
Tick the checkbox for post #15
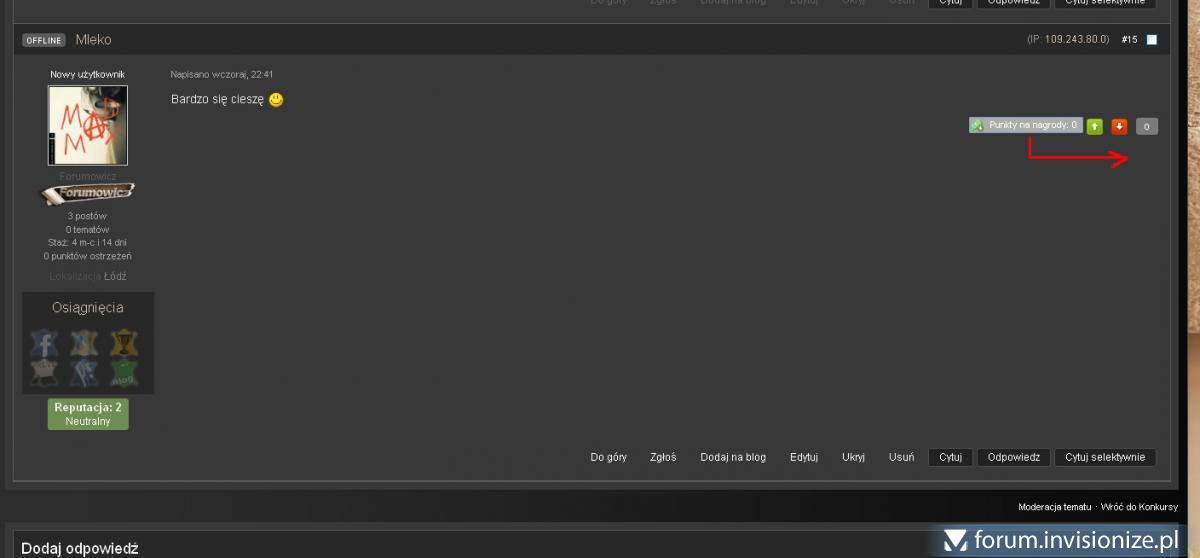[1151, 40]
